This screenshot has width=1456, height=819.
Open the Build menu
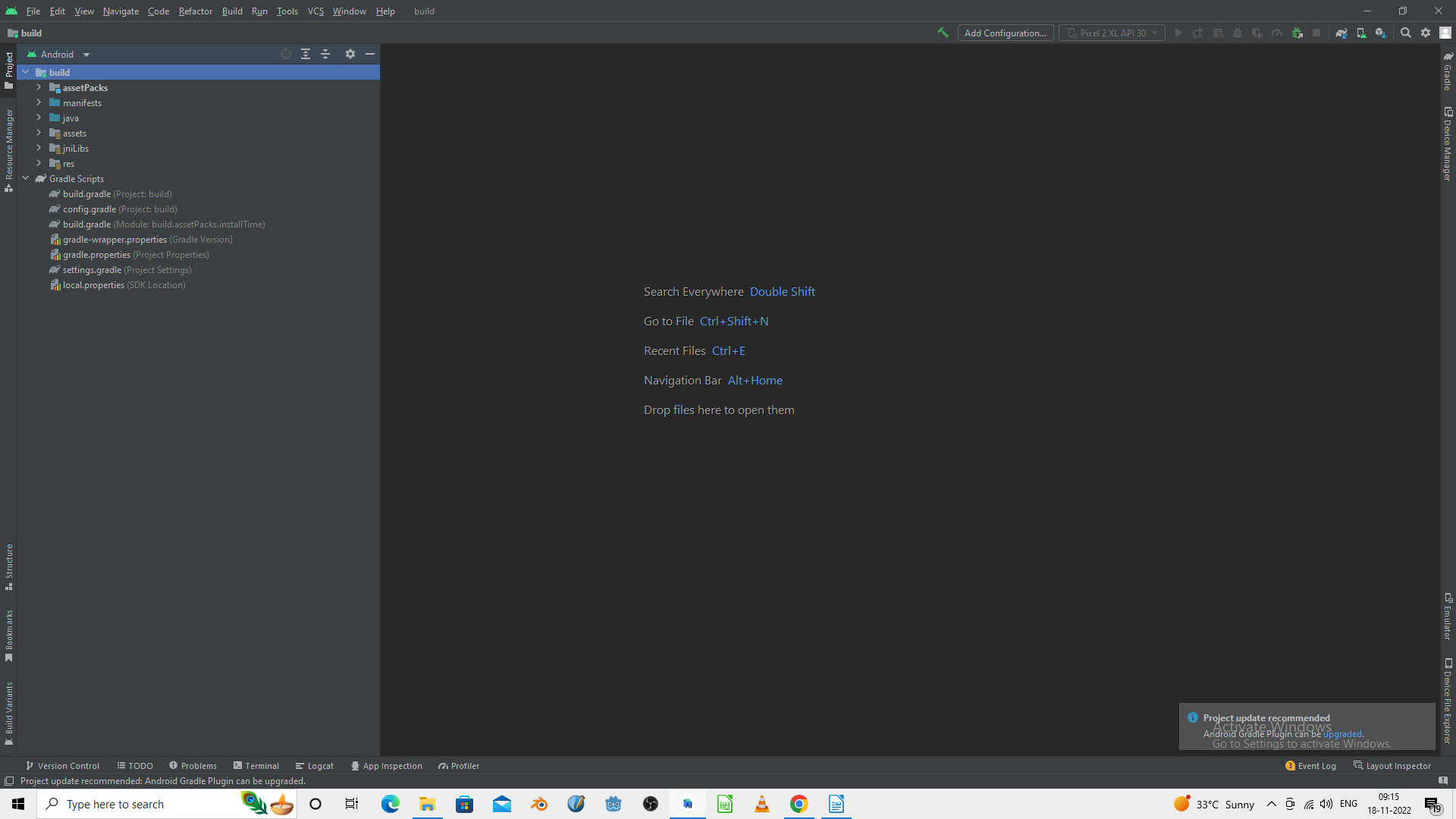click(x=231, y=11)
